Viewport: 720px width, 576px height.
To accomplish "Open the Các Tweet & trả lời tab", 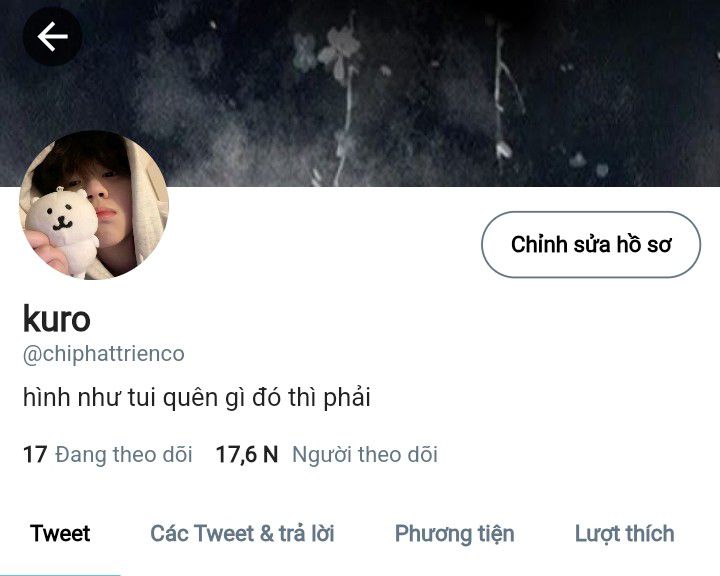I will point(242,534).
